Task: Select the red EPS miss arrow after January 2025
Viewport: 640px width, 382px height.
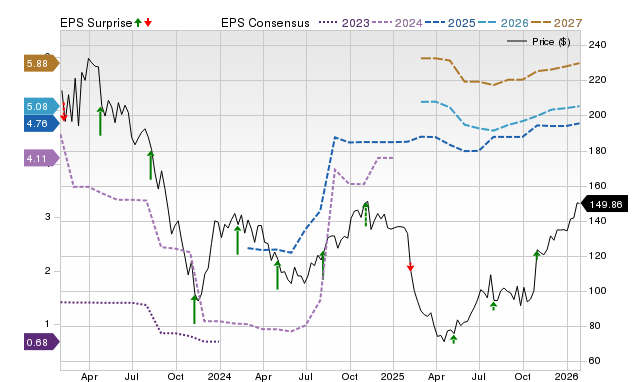Action: 410,267
